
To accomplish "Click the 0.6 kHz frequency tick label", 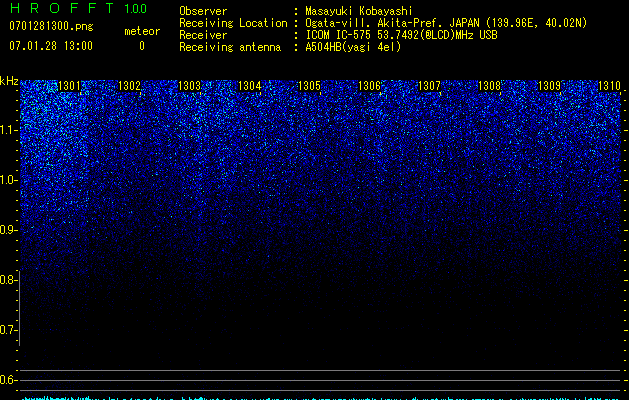I will (7, 380).
